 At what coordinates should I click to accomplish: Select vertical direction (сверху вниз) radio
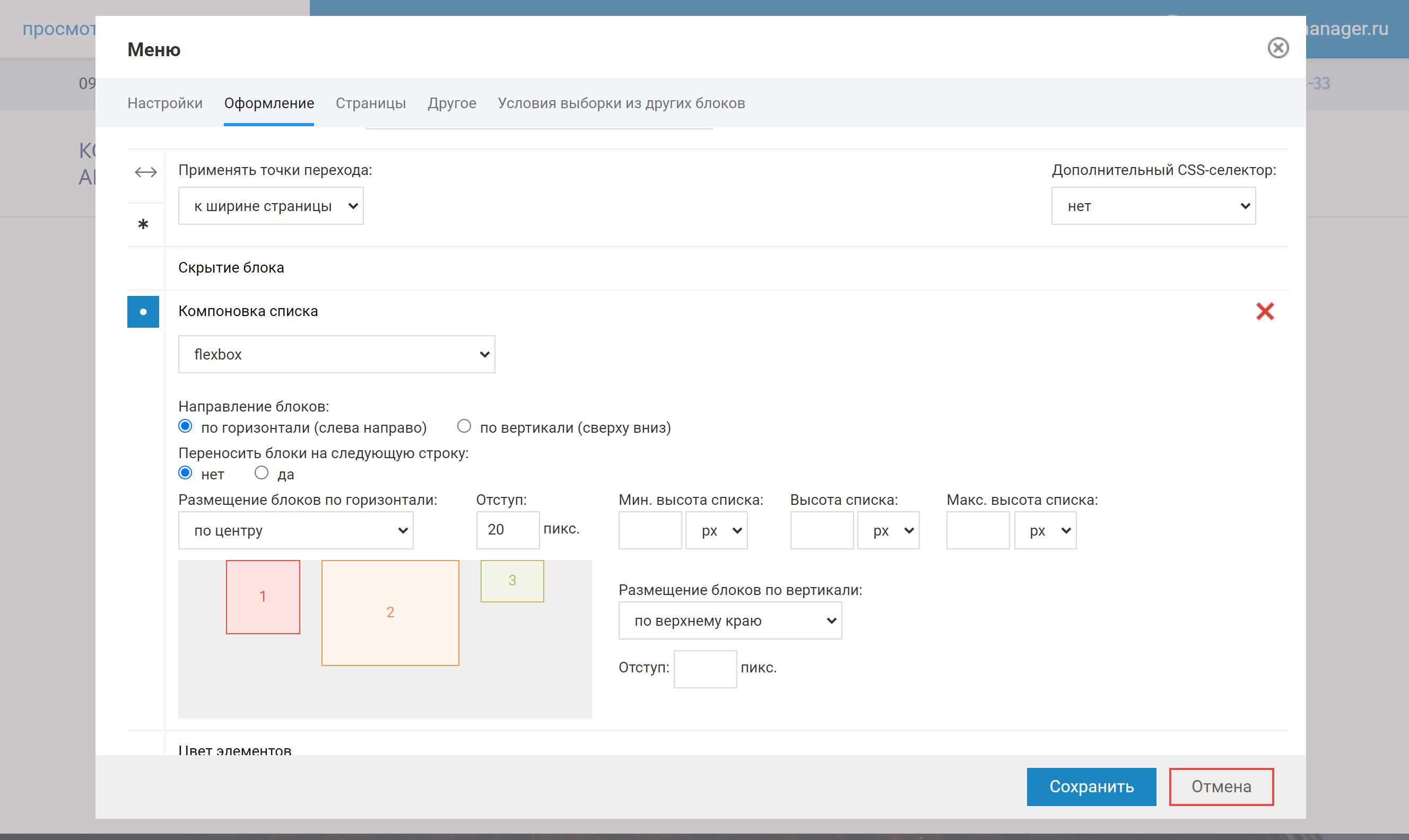point(464,426)
